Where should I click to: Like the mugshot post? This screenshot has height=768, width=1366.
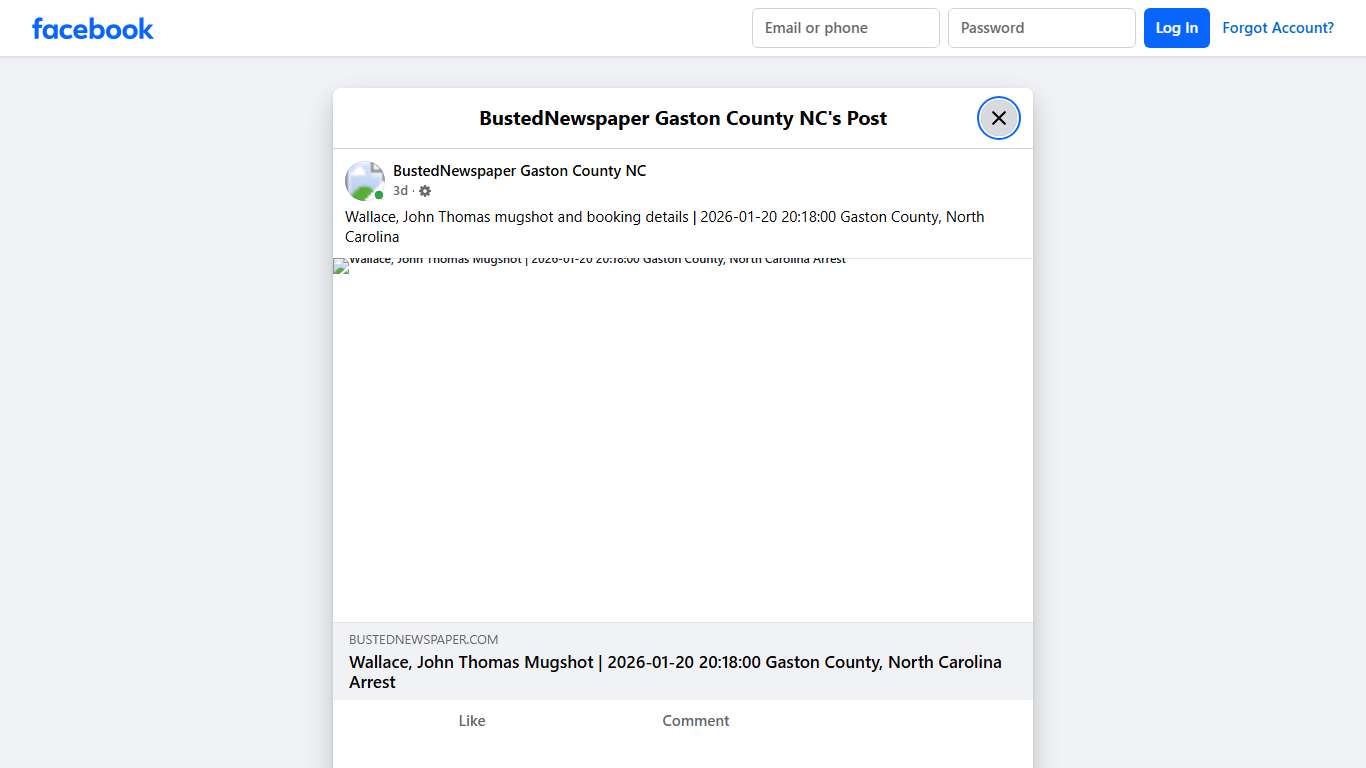[471, 720]
